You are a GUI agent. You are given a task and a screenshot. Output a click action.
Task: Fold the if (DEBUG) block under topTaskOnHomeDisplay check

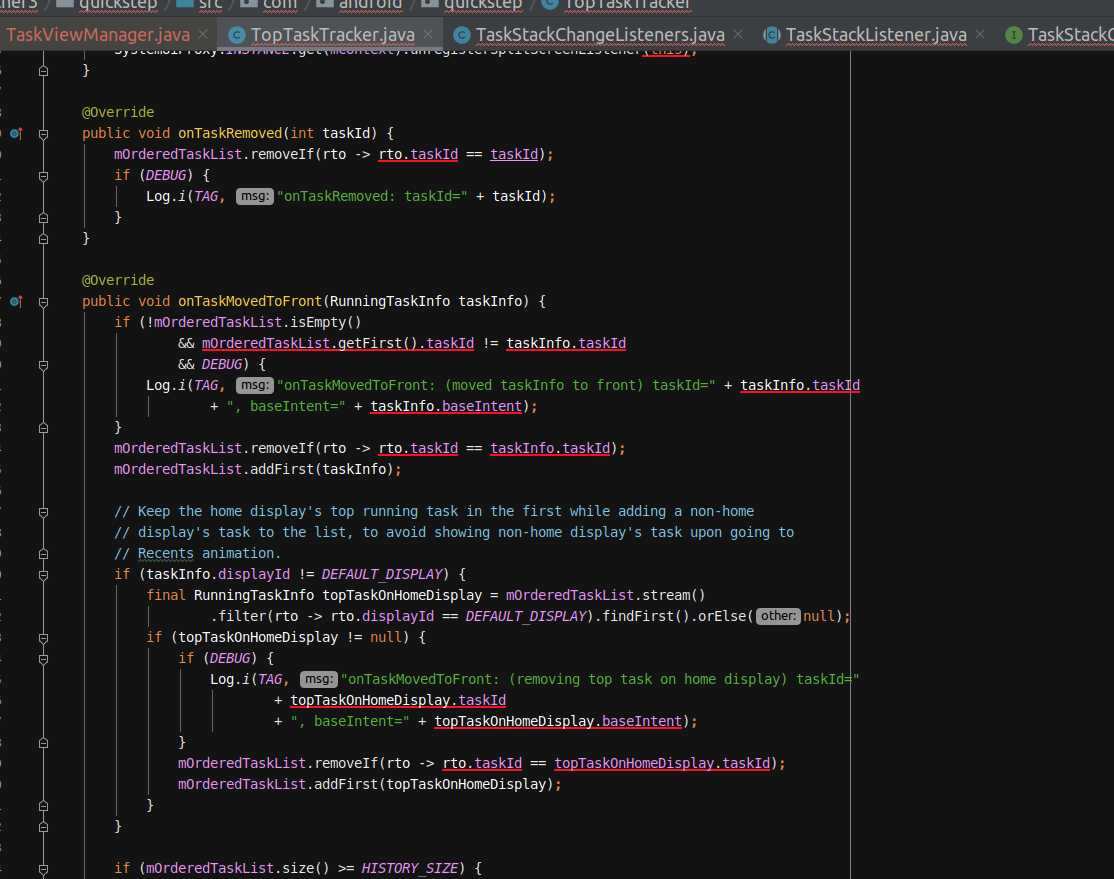tap(43, 659)
